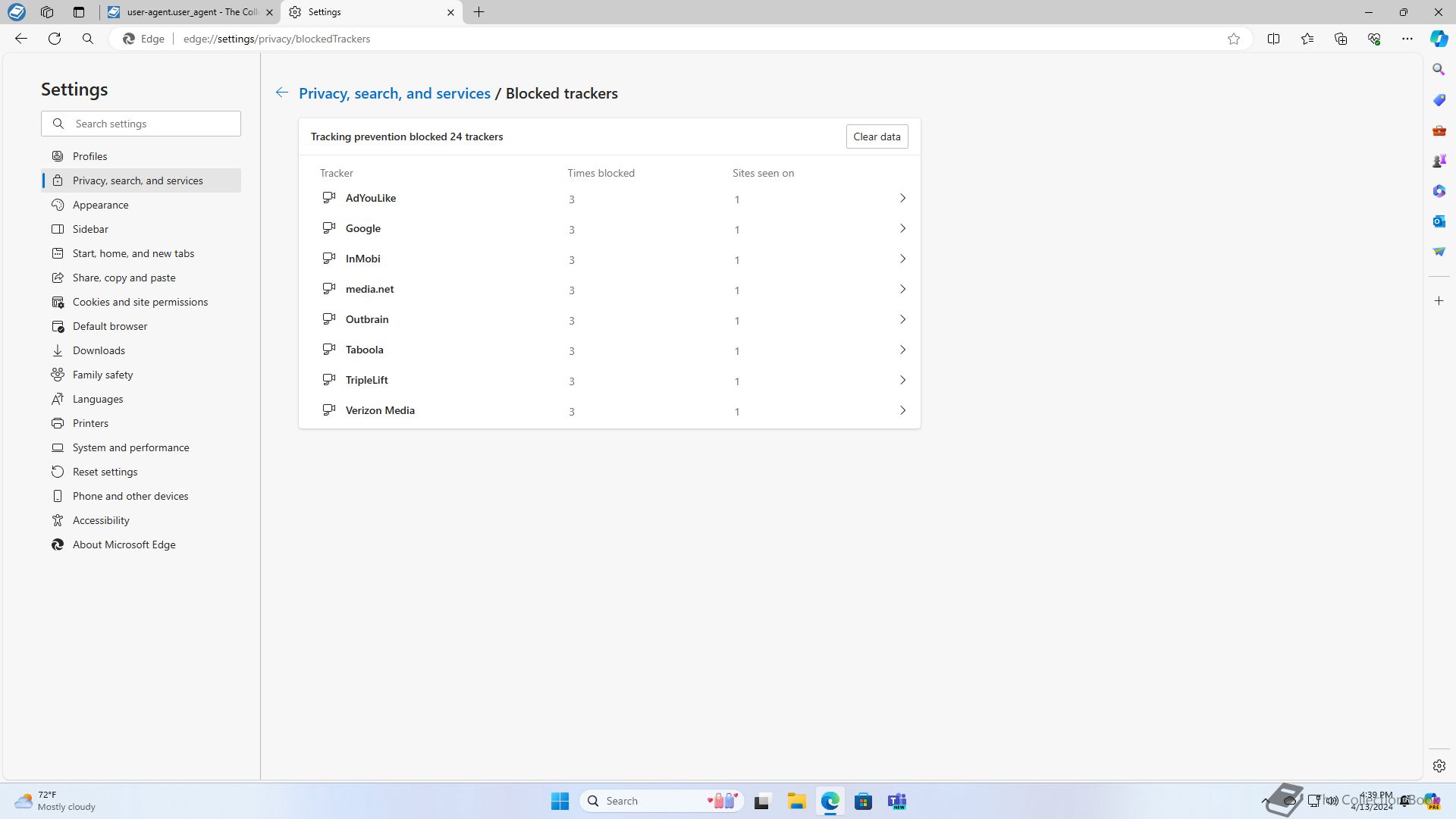The height and width of the screenshot is (819, 1456).
Task: Open Browser essentials heart icon
Action: tap(1374, 39)
